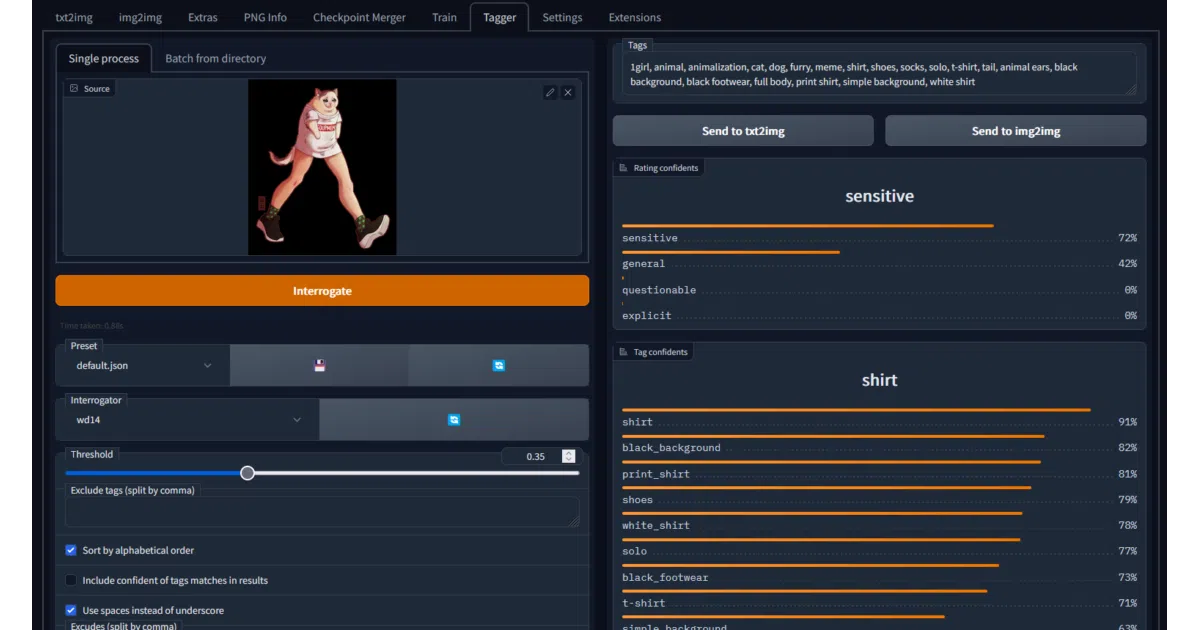
Task: Click the black_footwear tag row
Action: click(x=879, y=573)
